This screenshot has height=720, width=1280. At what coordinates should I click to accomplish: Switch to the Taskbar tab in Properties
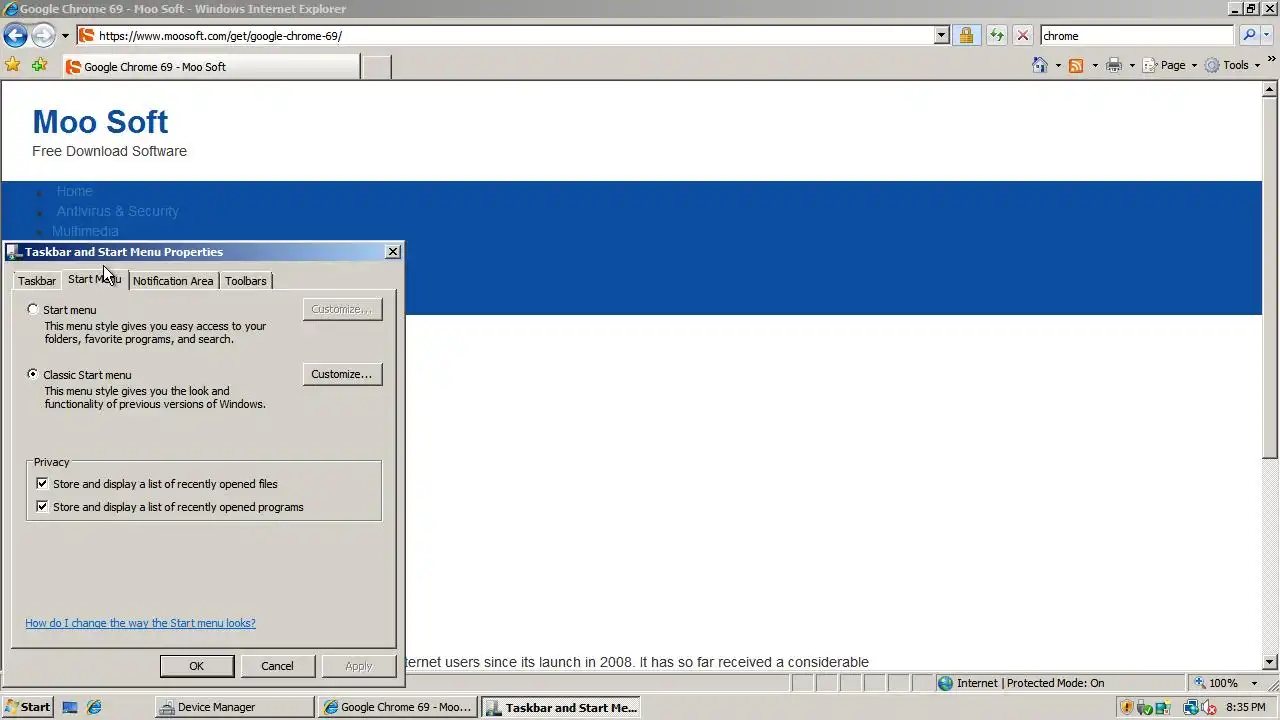37,281
